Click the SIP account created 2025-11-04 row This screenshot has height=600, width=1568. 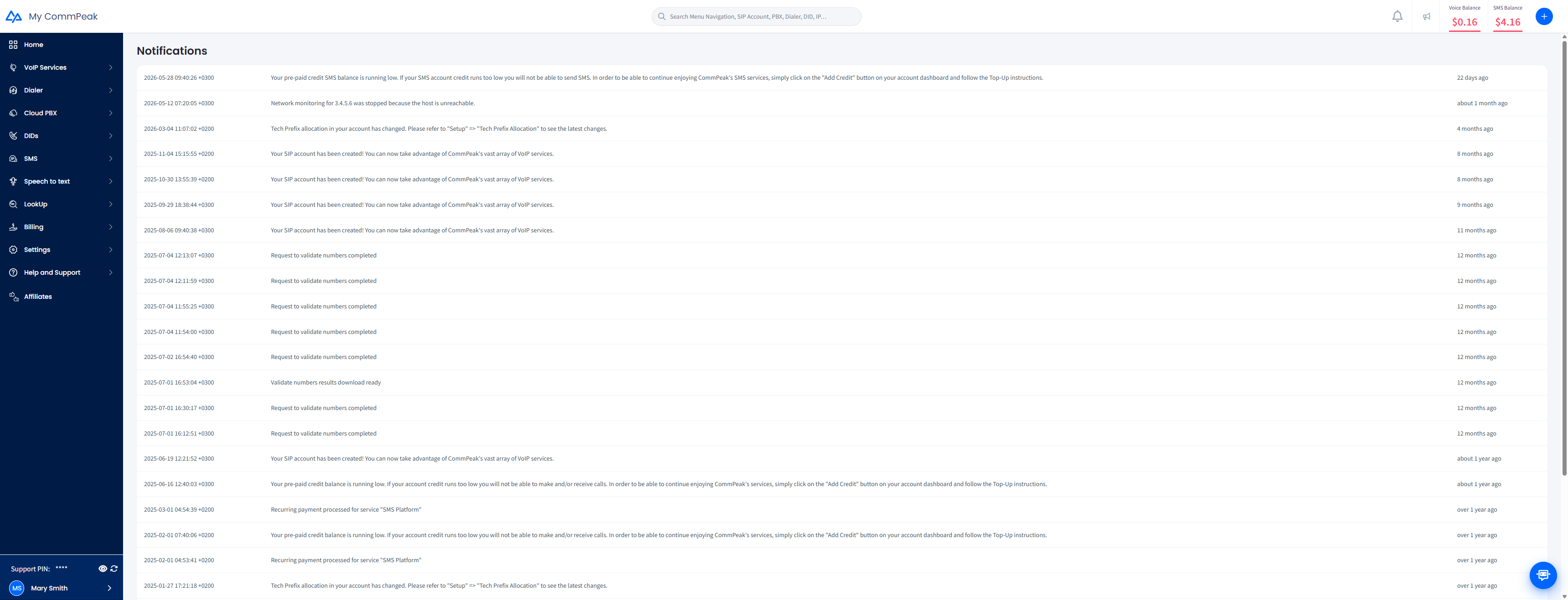coord(841,154)
